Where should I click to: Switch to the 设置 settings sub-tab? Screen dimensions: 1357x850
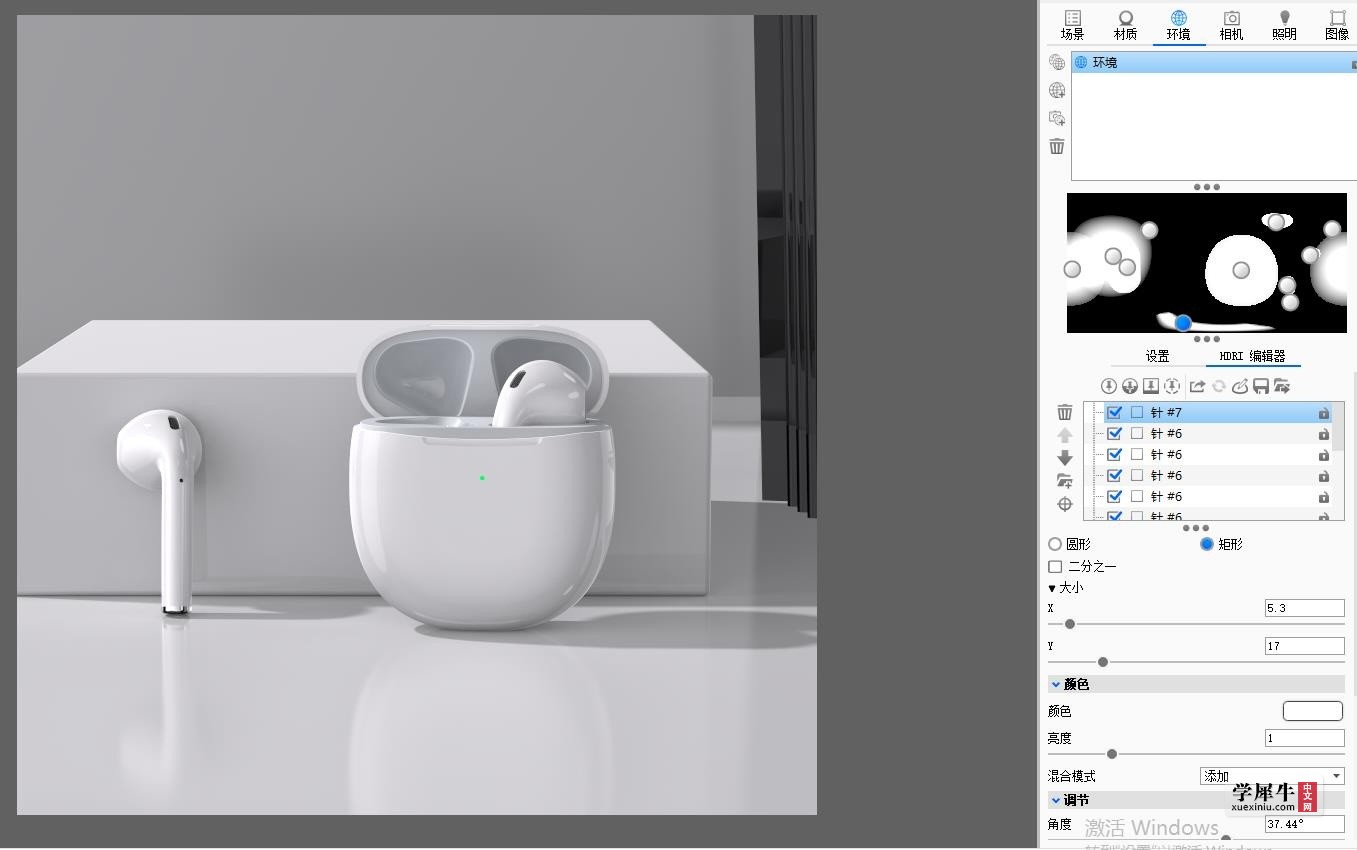tap(1157, 356)
